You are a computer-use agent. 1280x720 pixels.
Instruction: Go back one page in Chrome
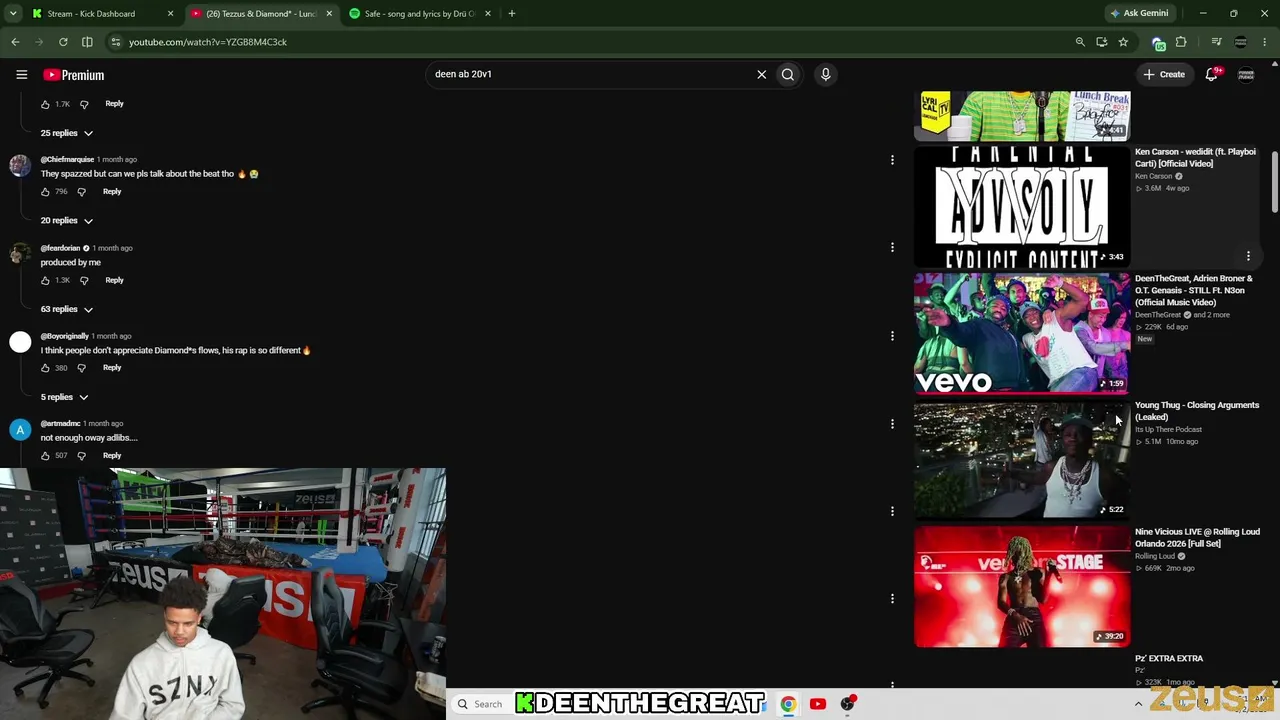click(x=15, y=42)
